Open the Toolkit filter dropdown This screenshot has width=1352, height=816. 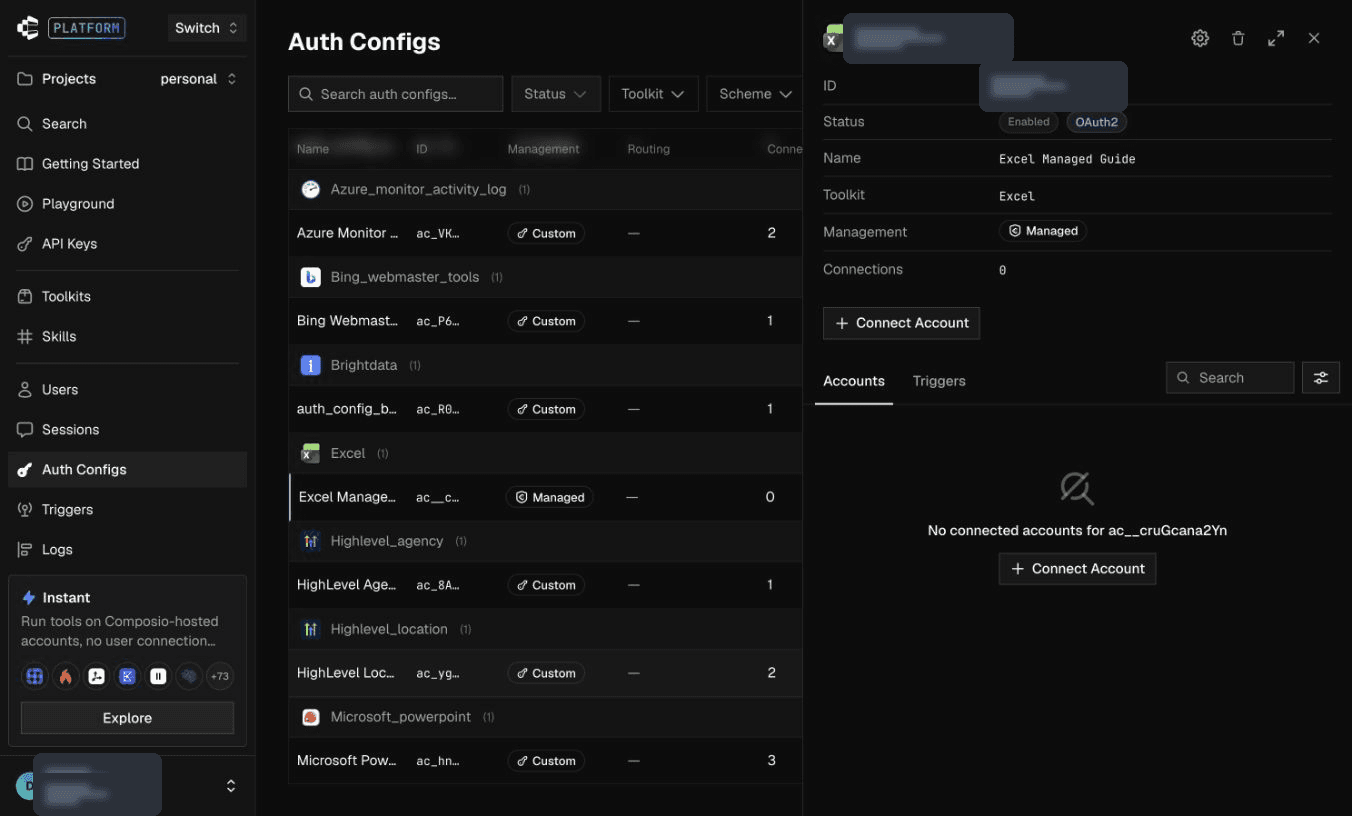pos(653,94)
